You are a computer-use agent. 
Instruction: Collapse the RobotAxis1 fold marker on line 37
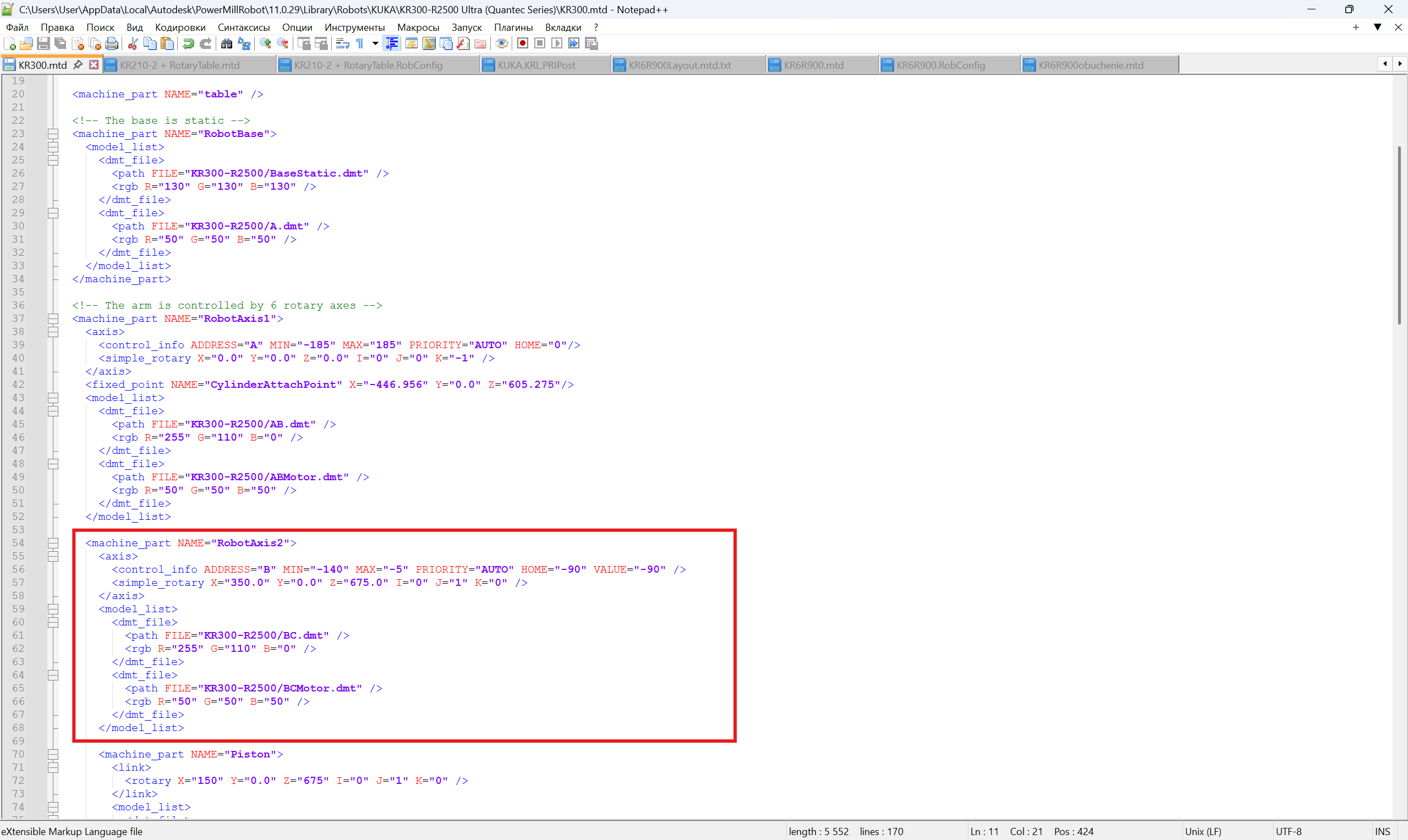coord(53,318)
